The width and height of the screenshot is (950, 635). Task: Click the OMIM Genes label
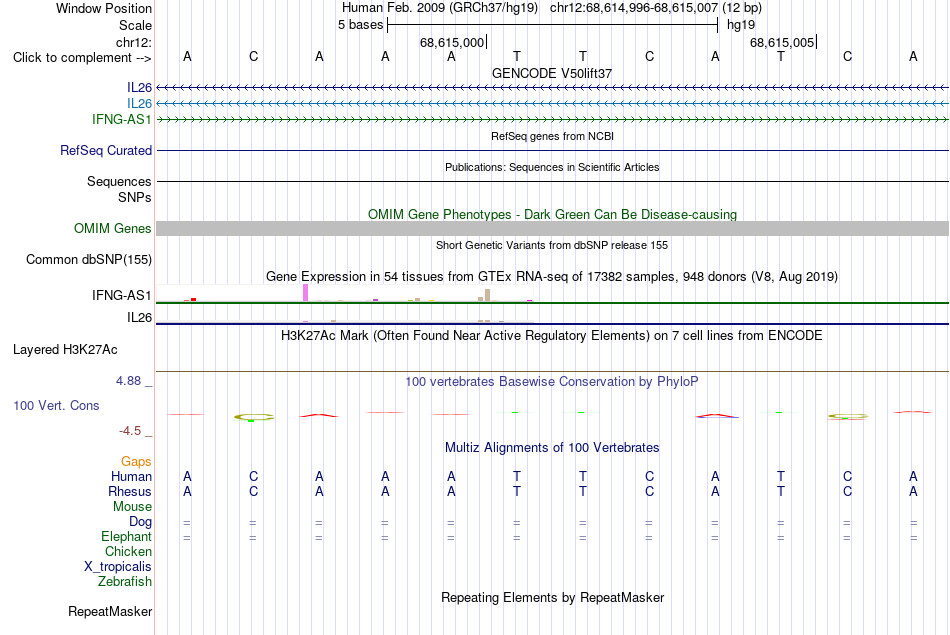click(113, 228)
